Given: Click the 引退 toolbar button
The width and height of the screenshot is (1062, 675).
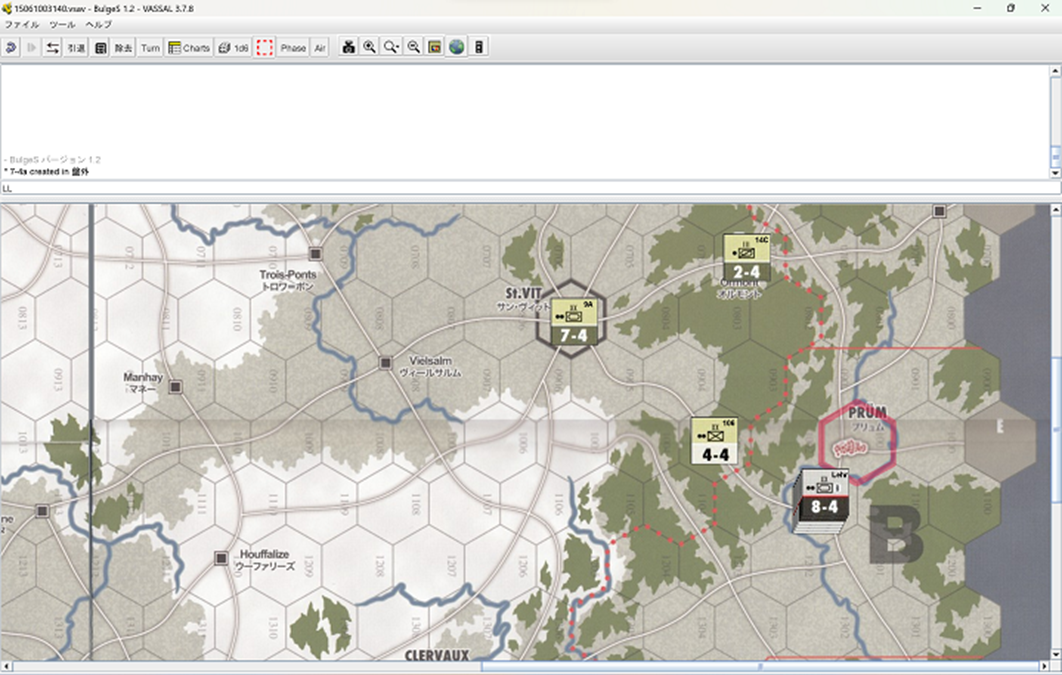Looking at the screenshot, I should click(x=76, y=47).
